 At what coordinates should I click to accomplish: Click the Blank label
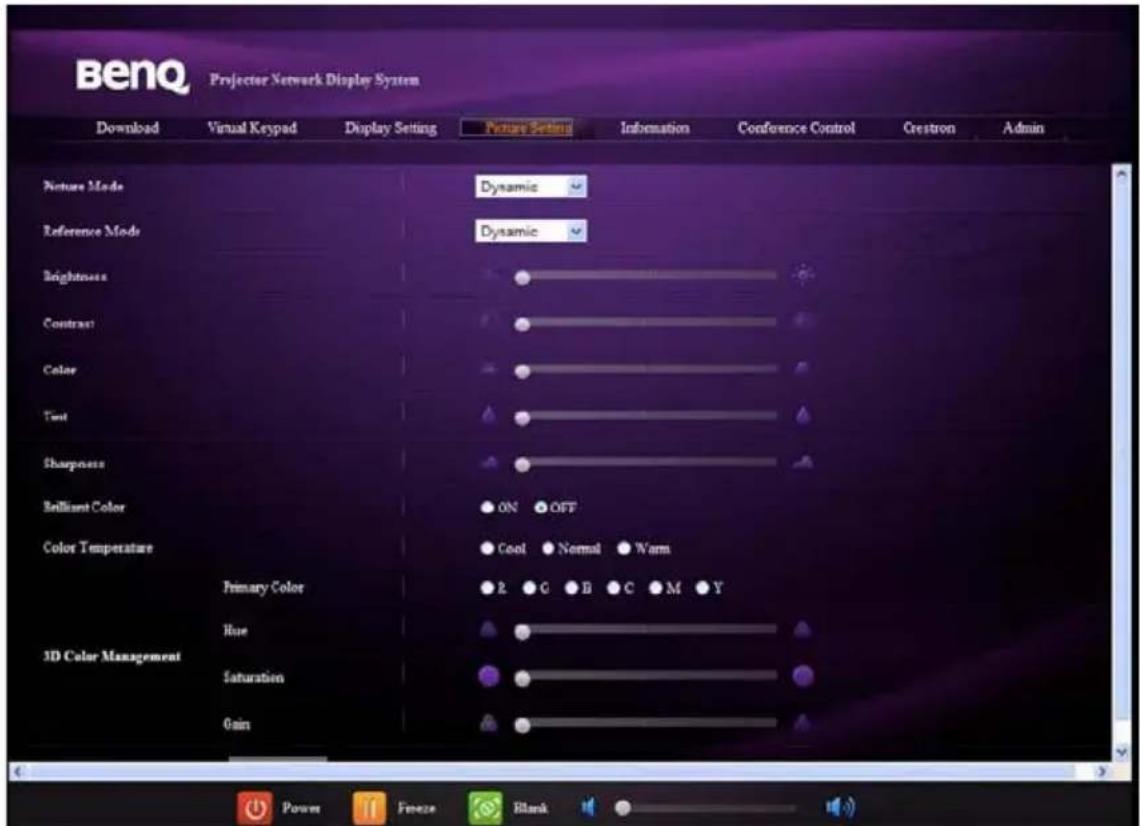[x=530, y=808]
